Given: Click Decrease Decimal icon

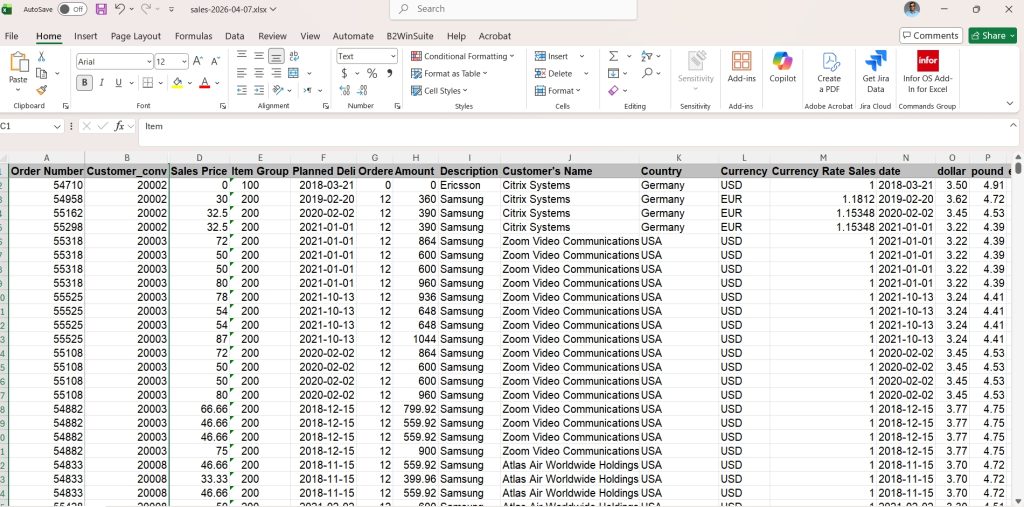Looking at the screenshot, I should (x=362, y=90).
